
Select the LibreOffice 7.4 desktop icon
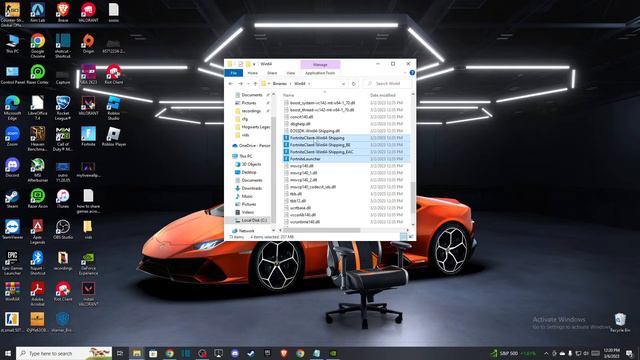click(38, 108)
